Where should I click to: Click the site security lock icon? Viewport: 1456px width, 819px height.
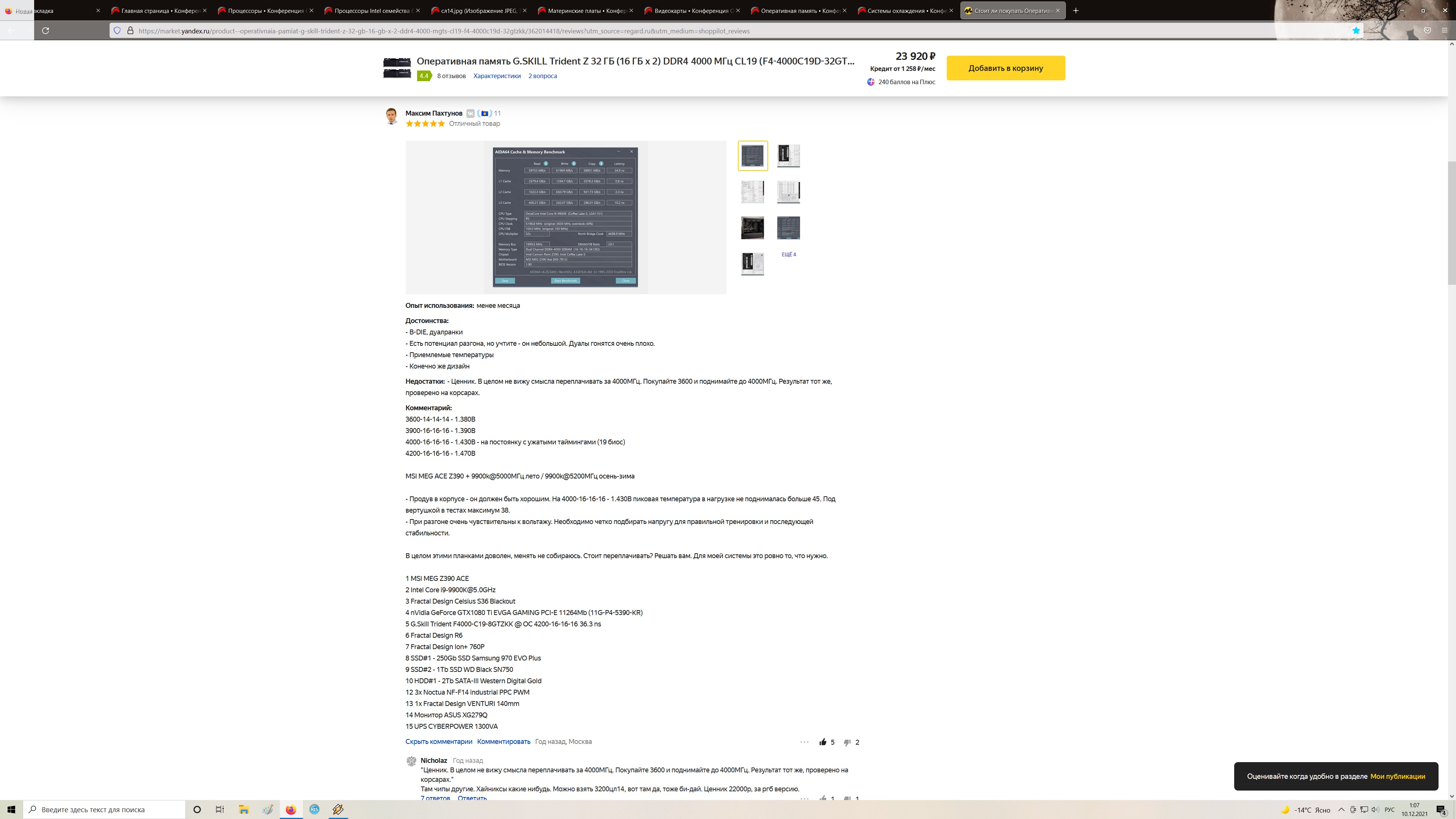pyautogui.click(x=130, y=30)
